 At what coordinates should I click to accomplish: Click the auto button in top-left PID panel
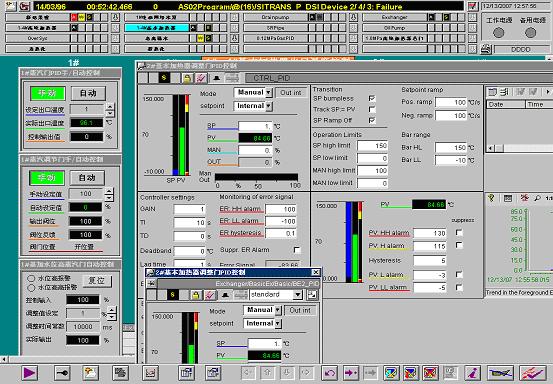(x=88, y=93)
